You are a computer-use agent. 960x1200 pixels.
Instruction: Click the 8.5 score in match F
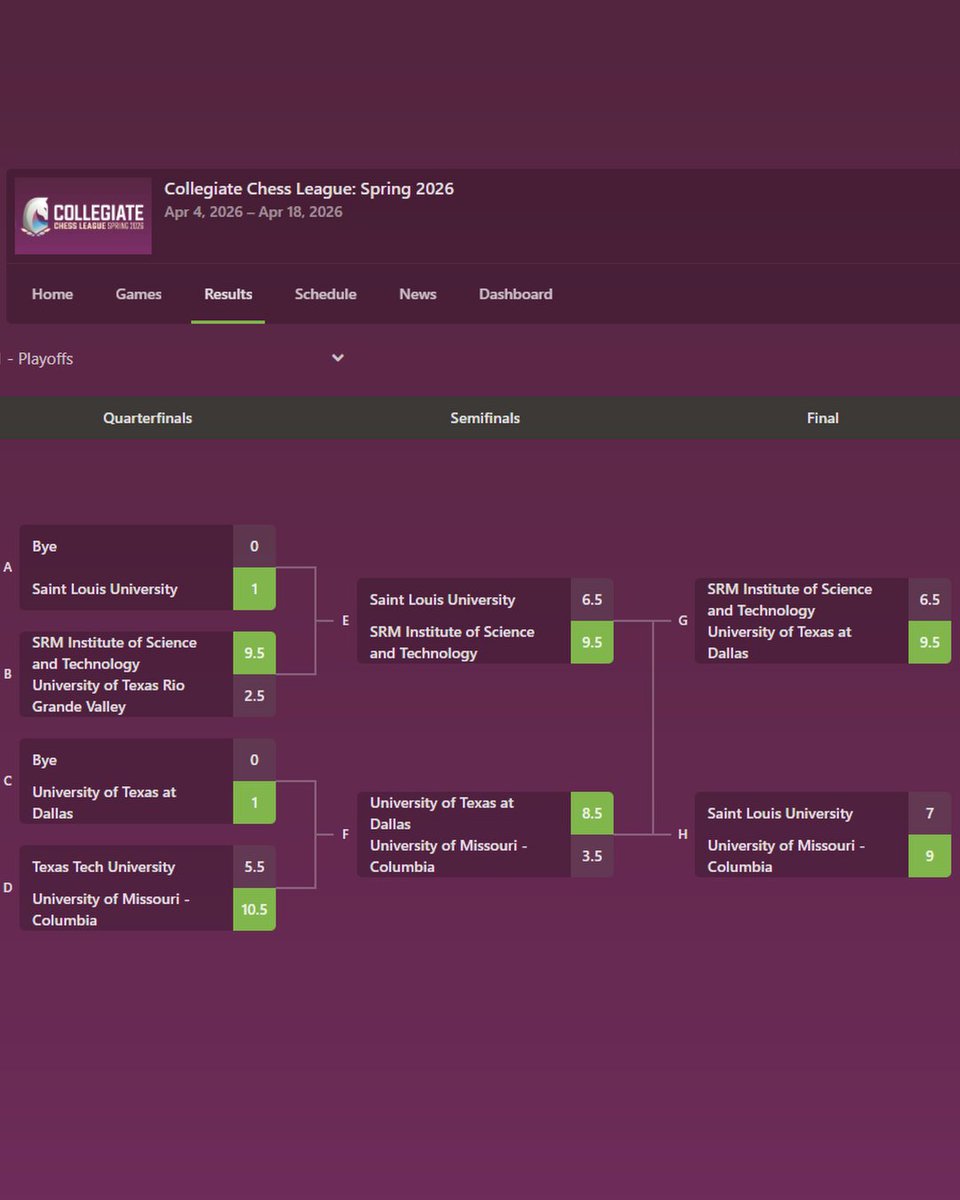pos(592,813)
